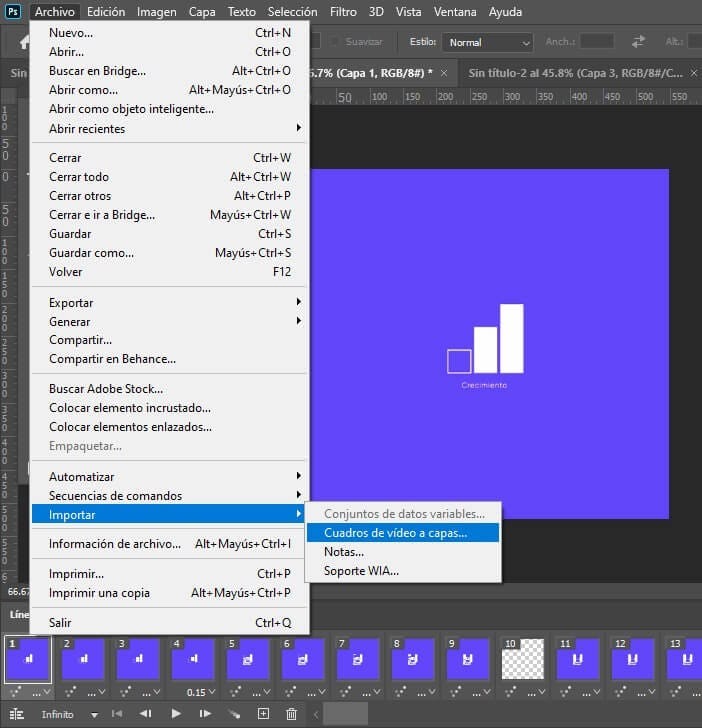Screen dimensions: 702x728
Task: Play the frame animation
Action: point(176,714)
